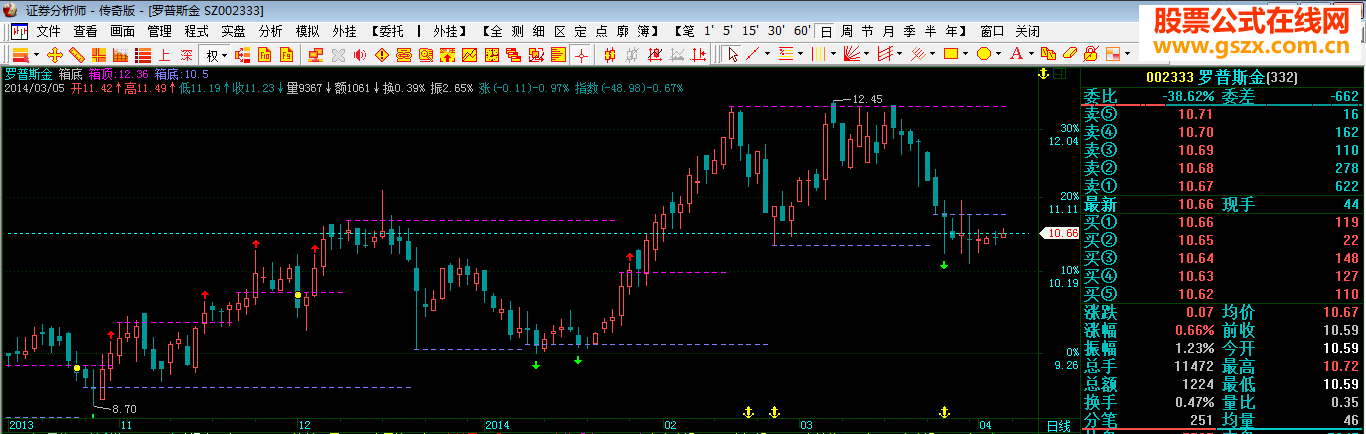Click the 关闭 button
Viewport: 1366px width, 434px height.
pyautogui.click(x=1026, y=31)
